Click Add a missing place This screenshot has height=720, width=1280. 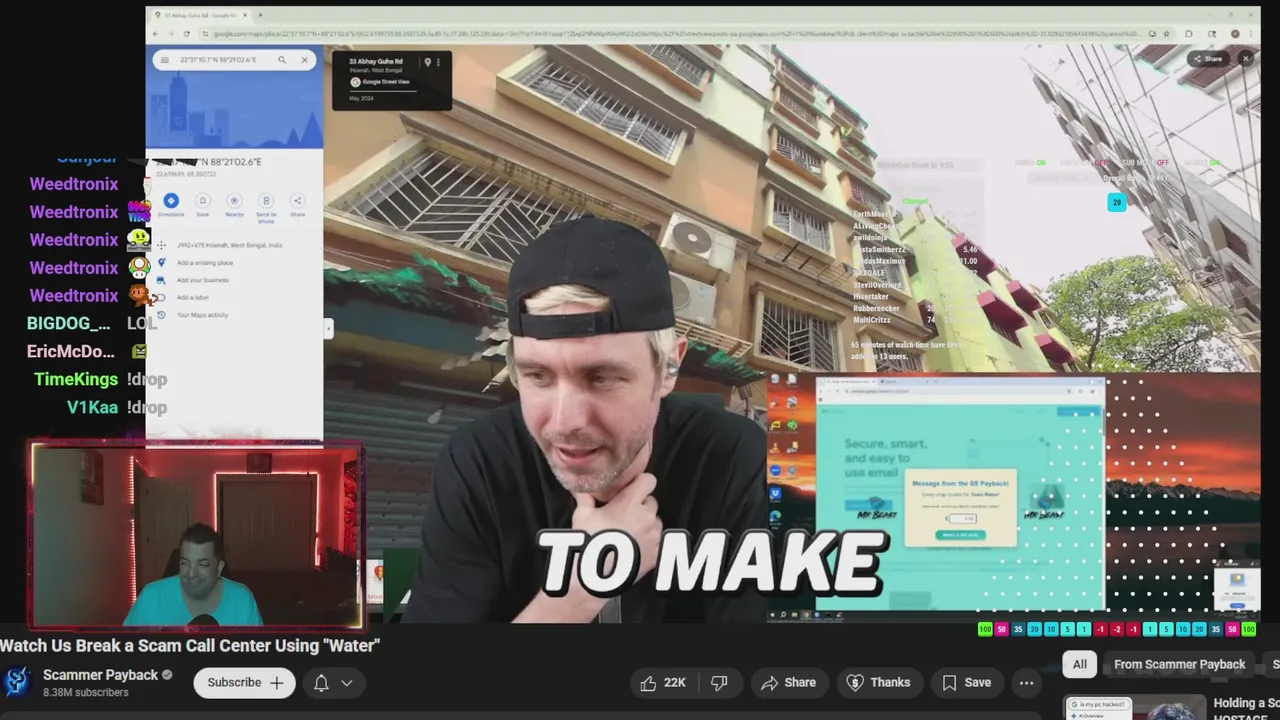tap(205, 263)
